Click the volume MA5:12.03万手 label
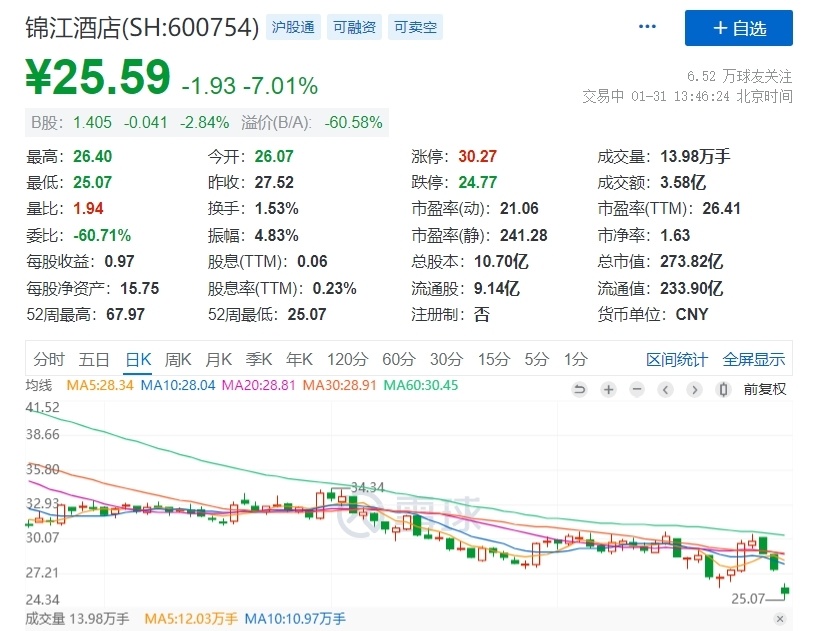 (191, 619)
